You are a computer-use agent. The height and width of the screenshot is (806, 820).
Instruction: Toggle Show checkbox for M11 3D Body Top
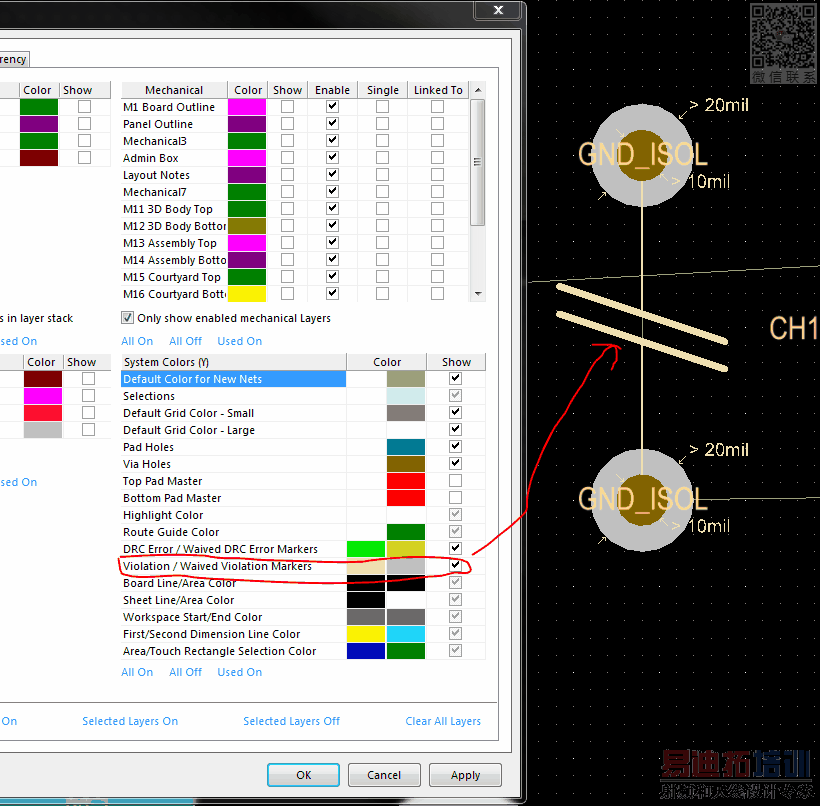[287, 209]
